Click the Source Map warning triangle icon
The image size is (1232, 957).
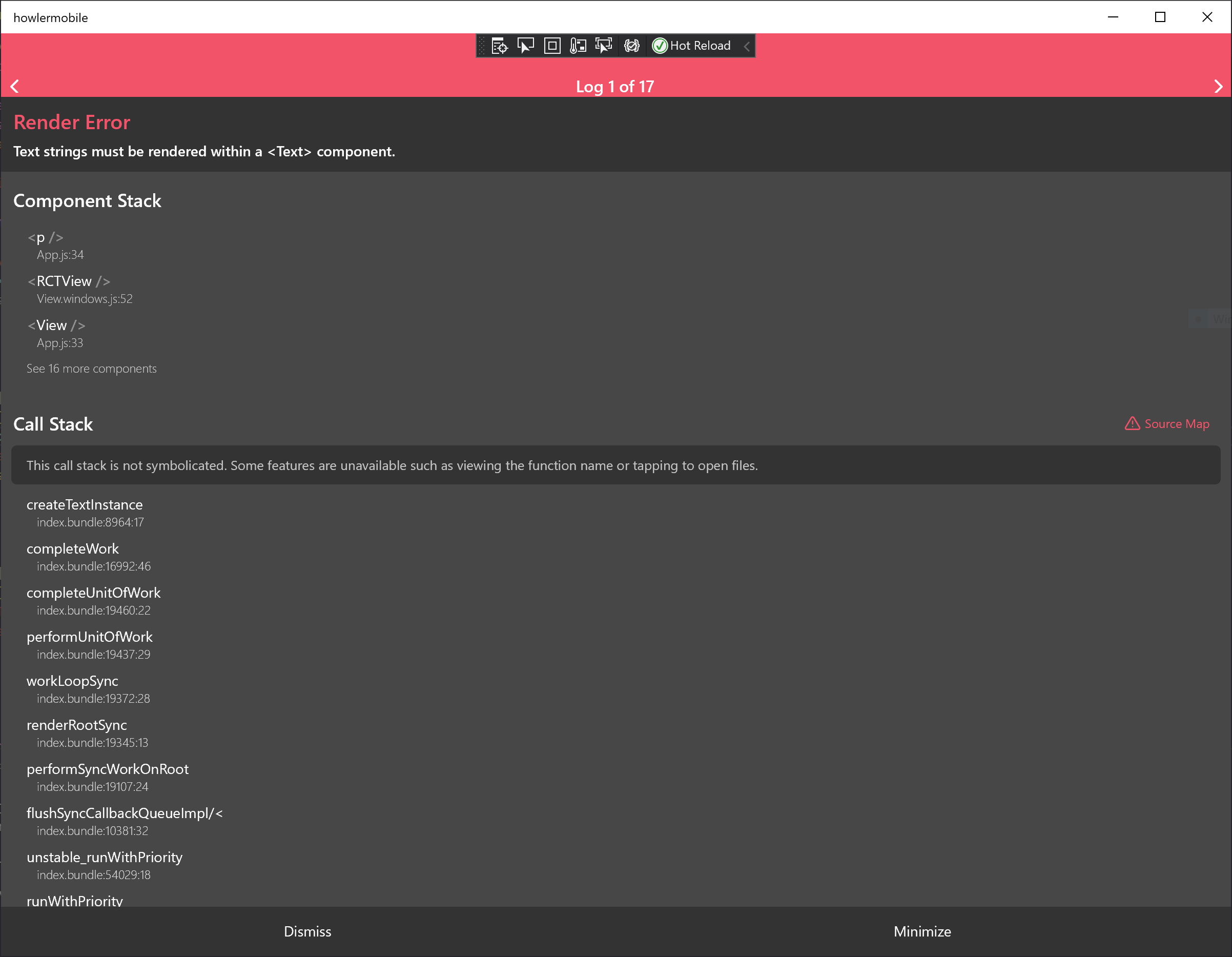tap(1132, 423)
